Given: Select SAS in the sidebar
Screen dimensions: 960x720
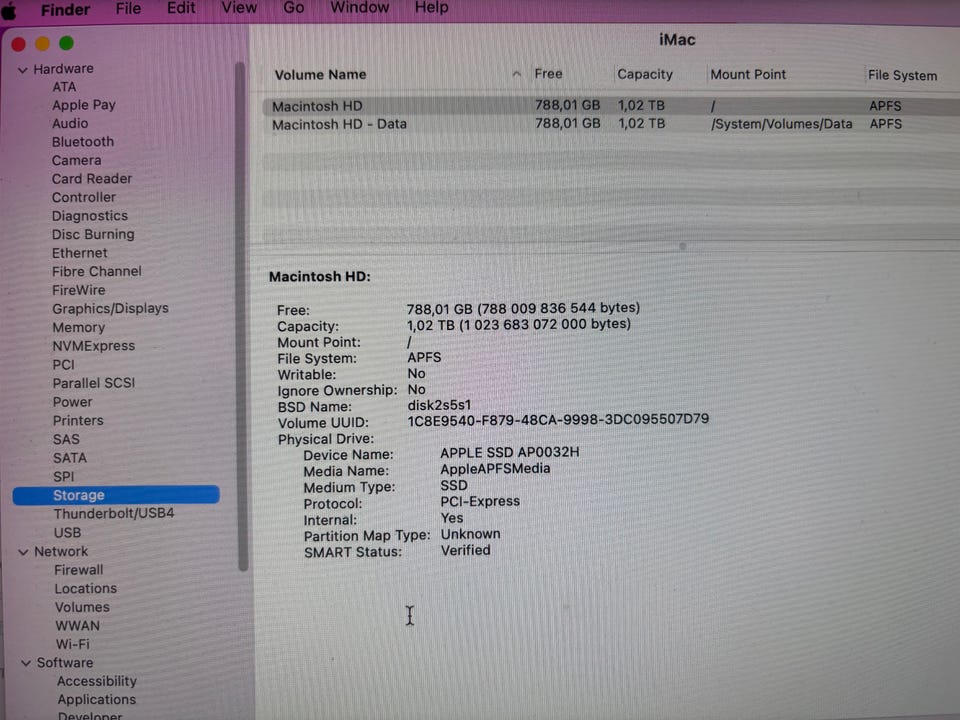Looking at the screenshot, I should (66, 440).
